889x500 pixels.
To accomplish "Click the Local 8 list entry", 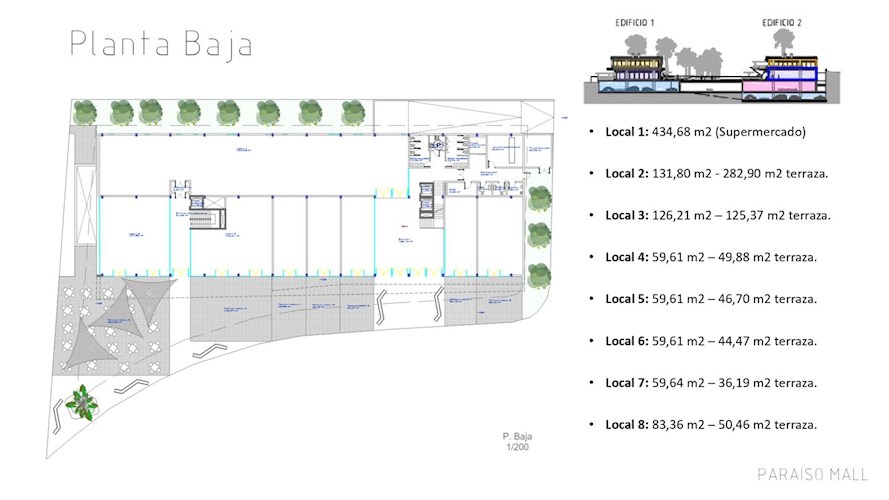I will [x=711, y=425].
